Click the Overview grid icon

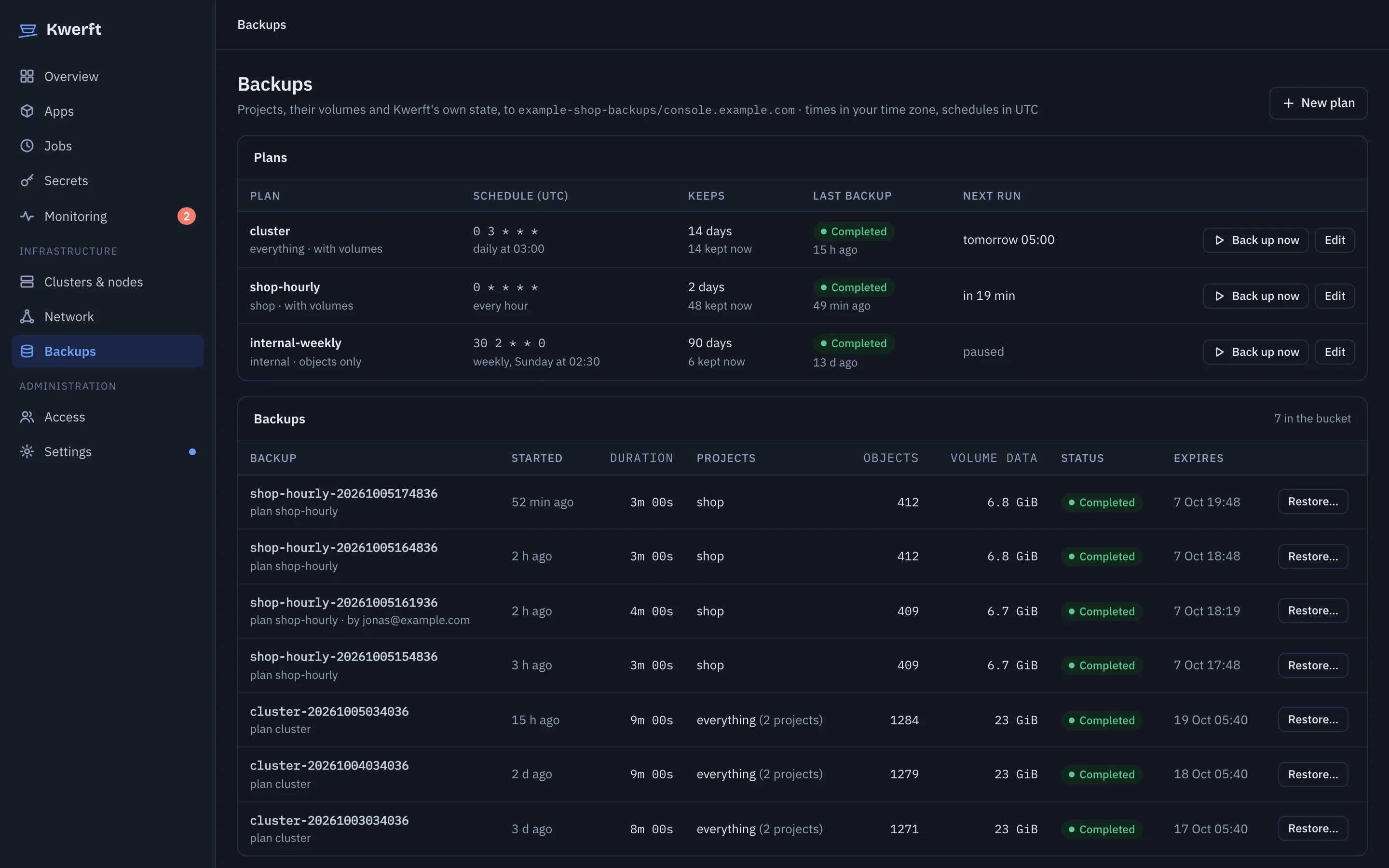coord(27,76)
